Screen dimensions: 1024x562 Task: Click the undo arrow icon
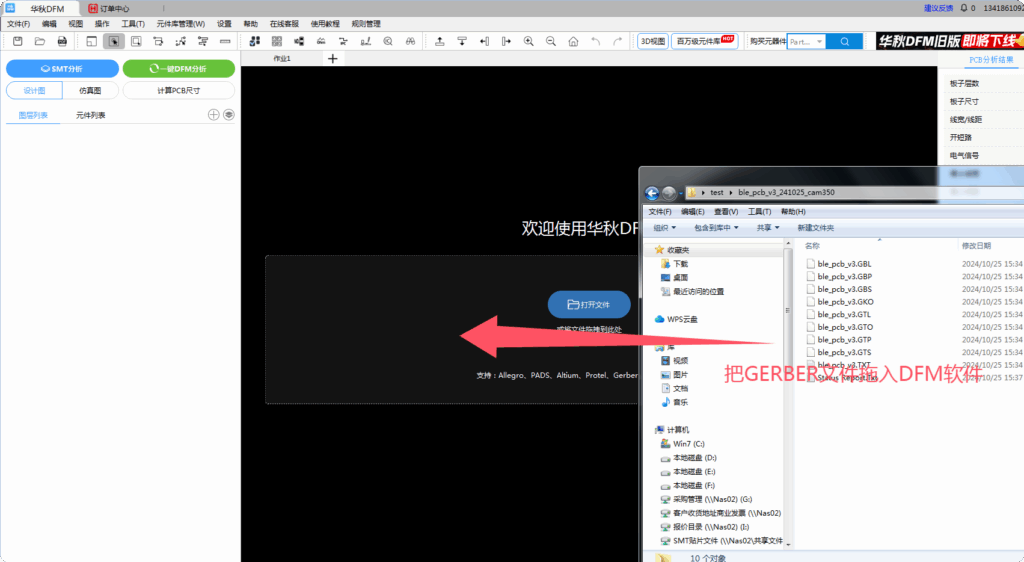coord(596,42)
